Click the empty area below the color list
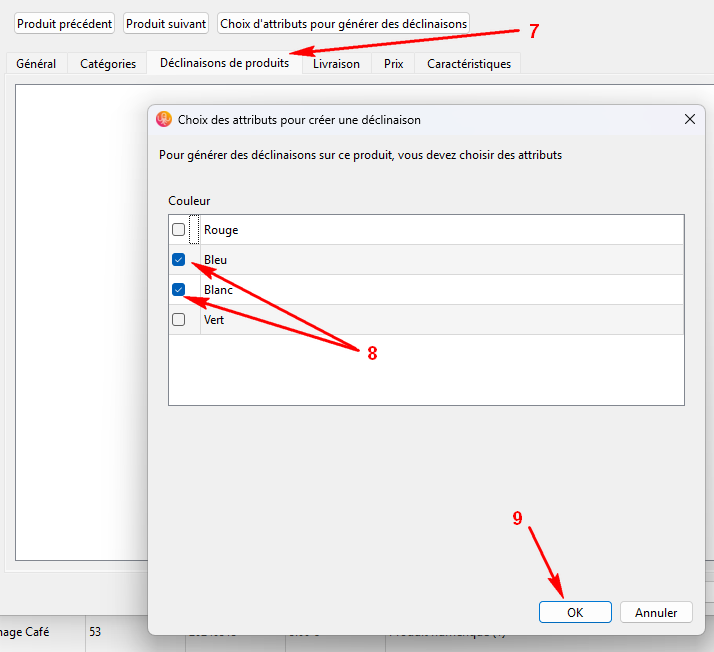 coord(426,370)
